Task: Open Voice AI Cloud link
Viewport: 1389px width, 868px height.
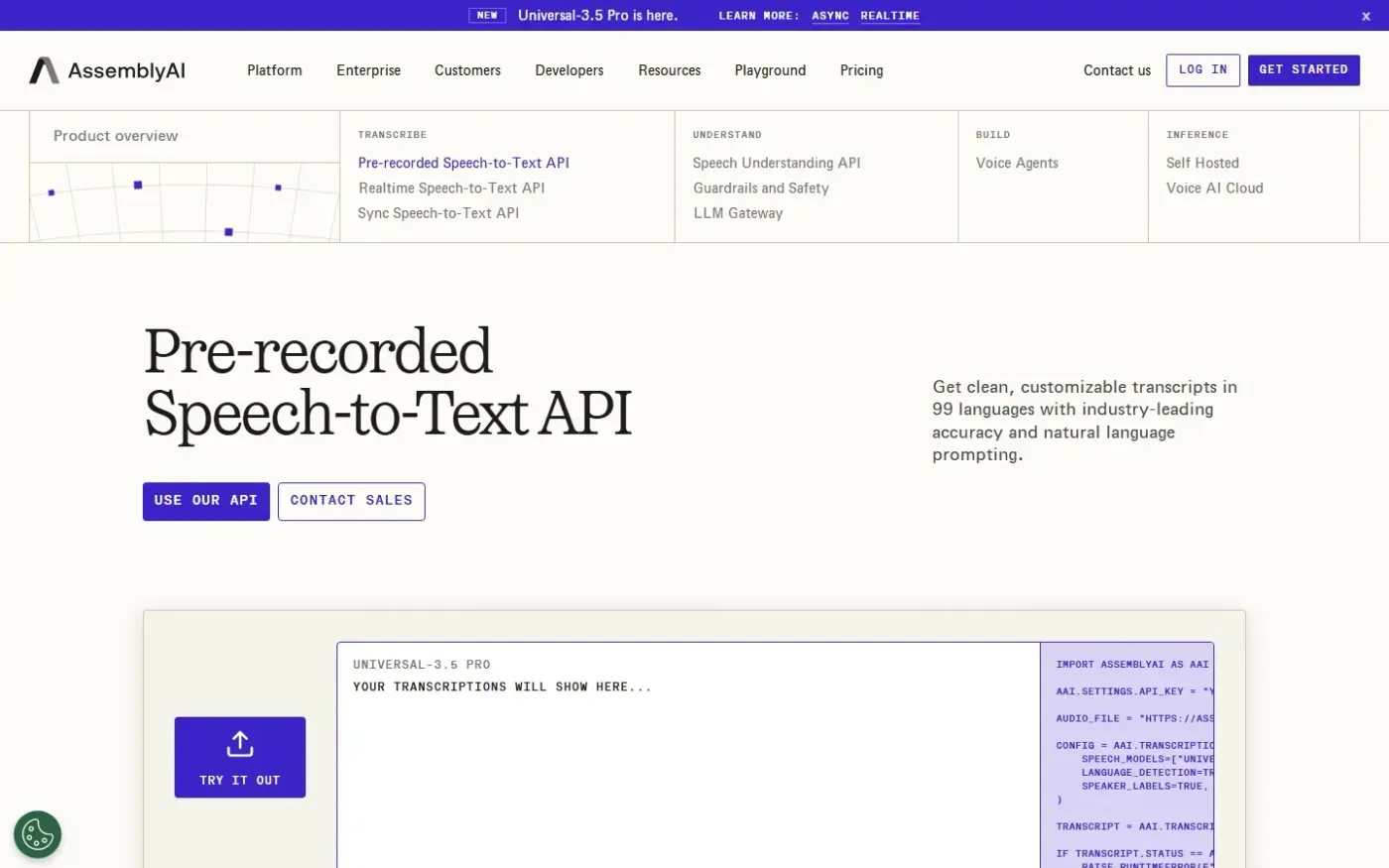Action: click(x=1214, y=187)
